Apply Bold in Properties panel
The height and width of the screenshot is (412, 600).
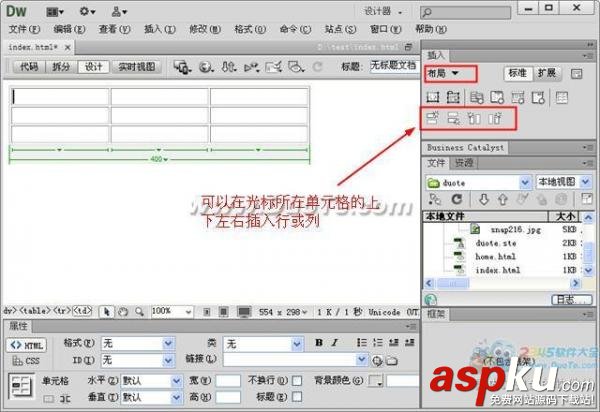[319, 342]
